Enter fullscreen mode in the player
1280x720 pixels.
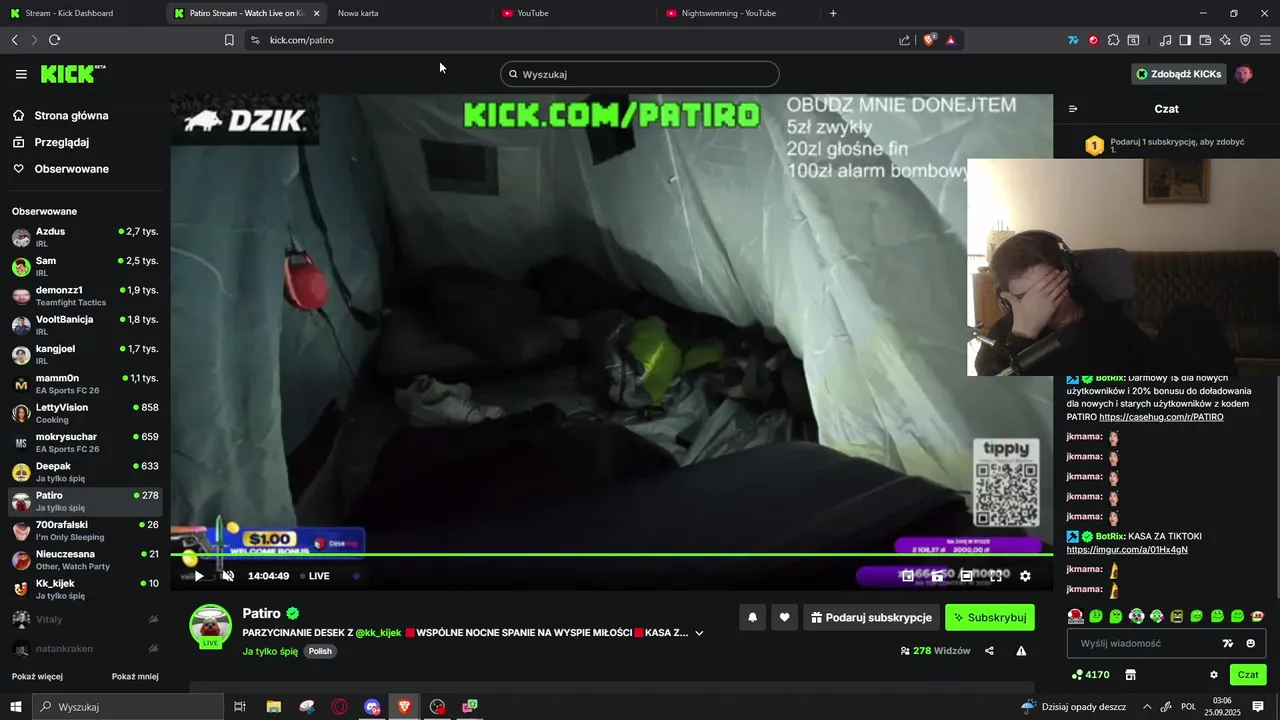(x=996, y=576)
